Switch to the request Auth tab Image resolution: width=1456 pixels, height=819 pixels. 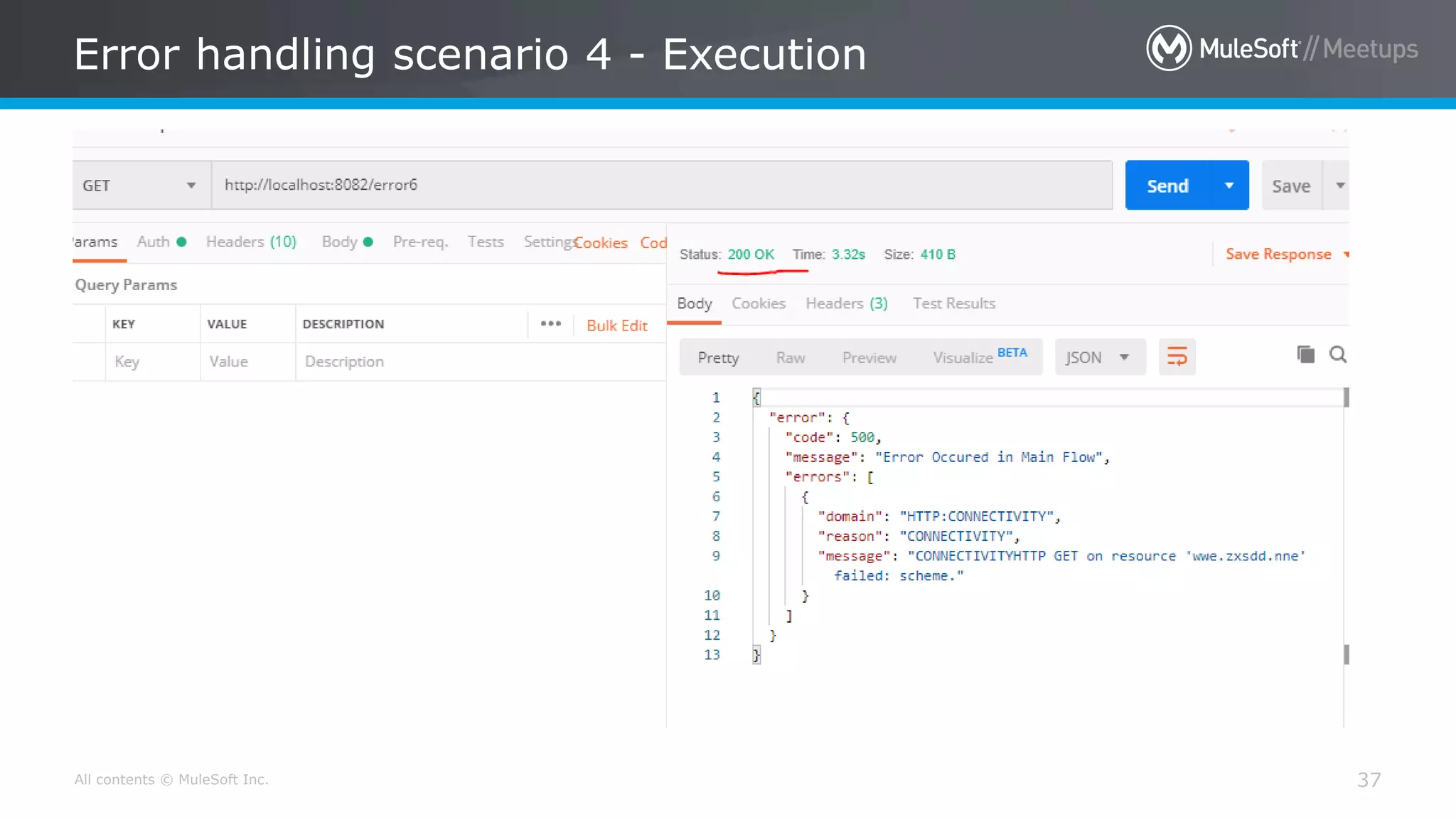(x=161, y=242)
